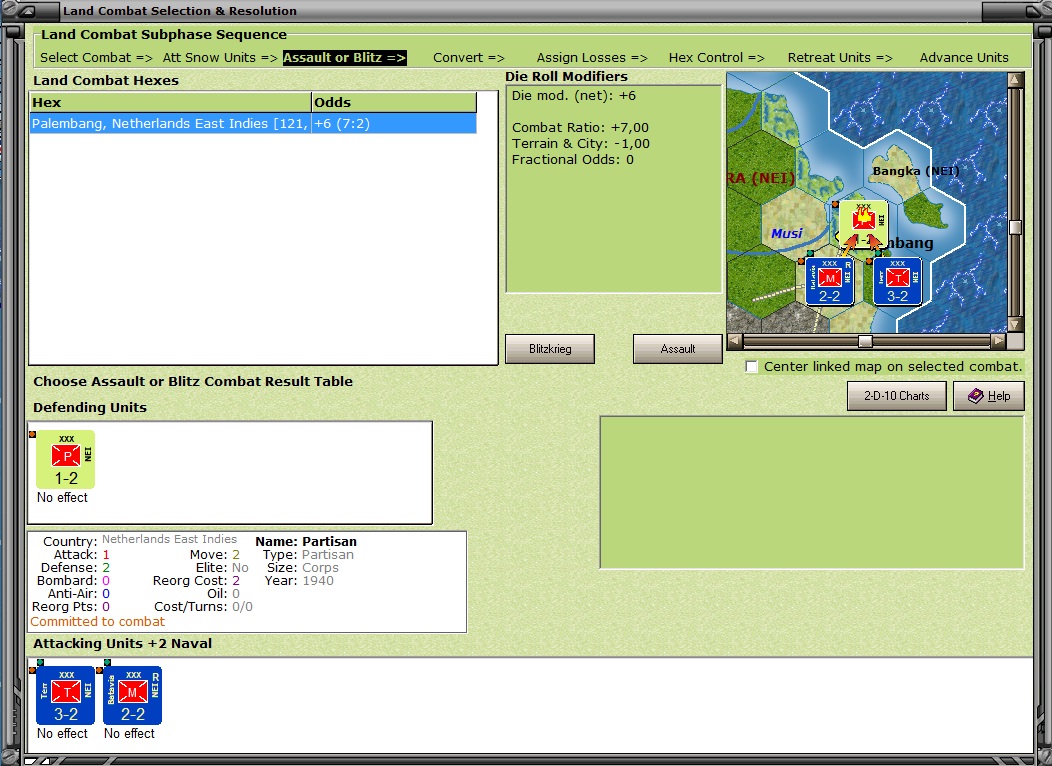Click the Att Snow Units subphase label
The width and height of the screenshot is (1052, 766).
pos(220,58)
